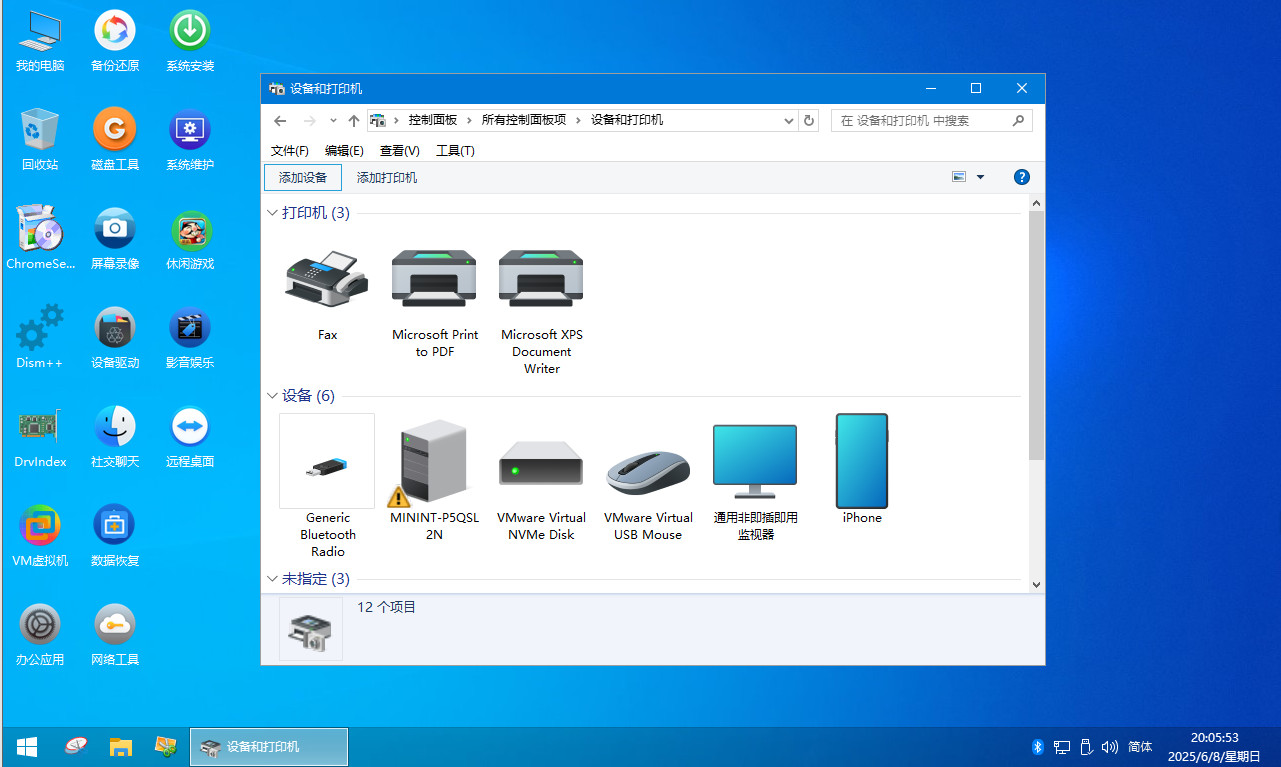Click the vertical scrollbar up arrow
Screen dimensions: 1281x767
[x=1036, y=203]
